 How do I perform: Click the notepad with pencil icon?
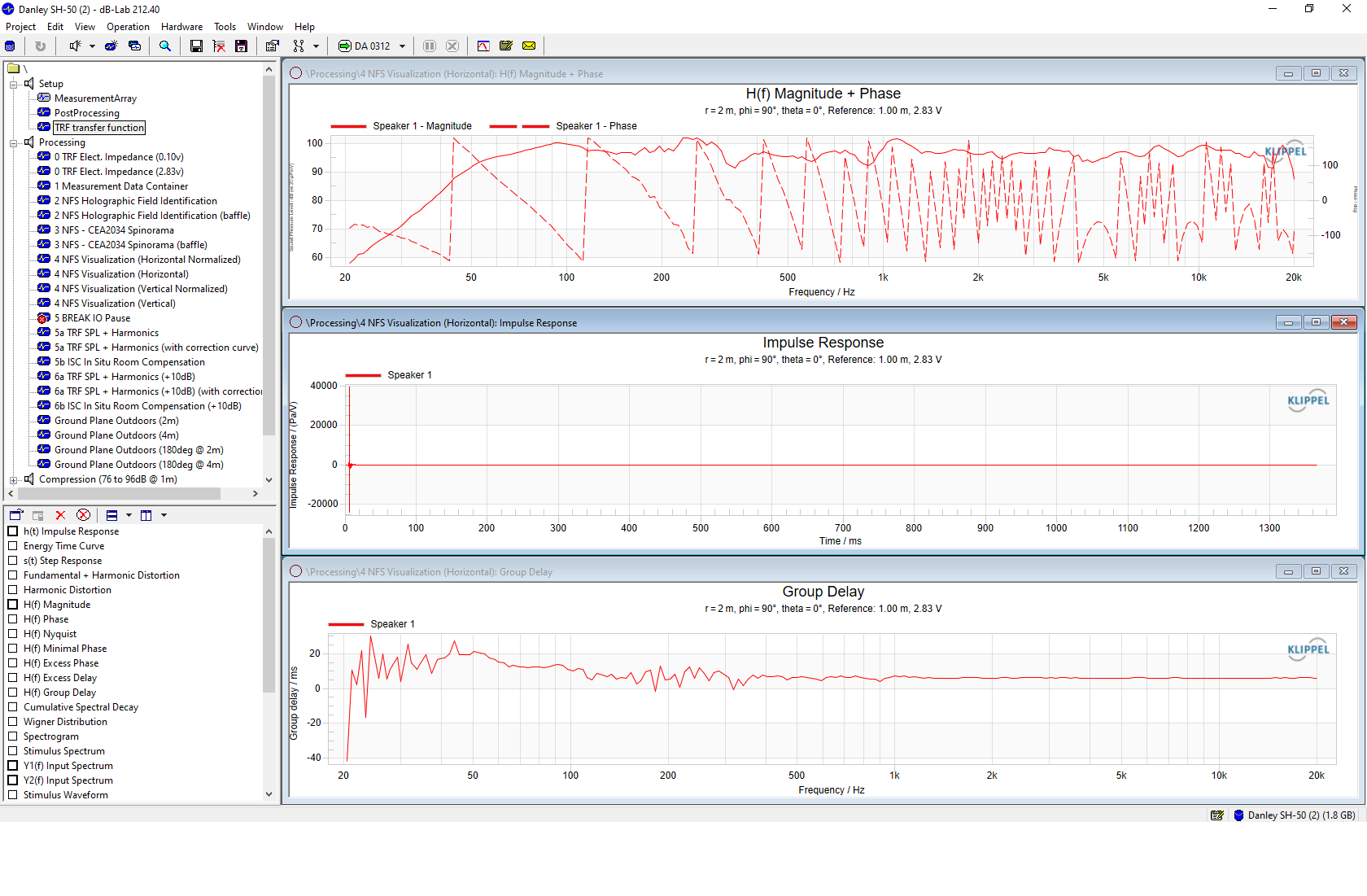click(x=506, y=46)
